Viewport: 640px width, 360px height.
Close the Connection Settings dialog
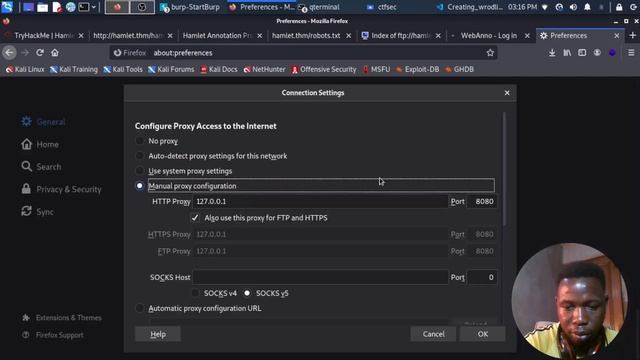point(507,93)
